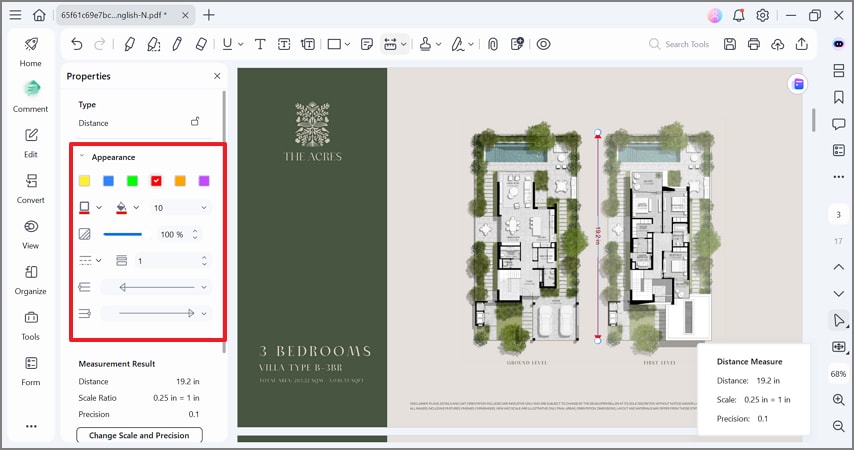Select the yellow color swatch
Viewport: 854px width, 450px height.
84,181
